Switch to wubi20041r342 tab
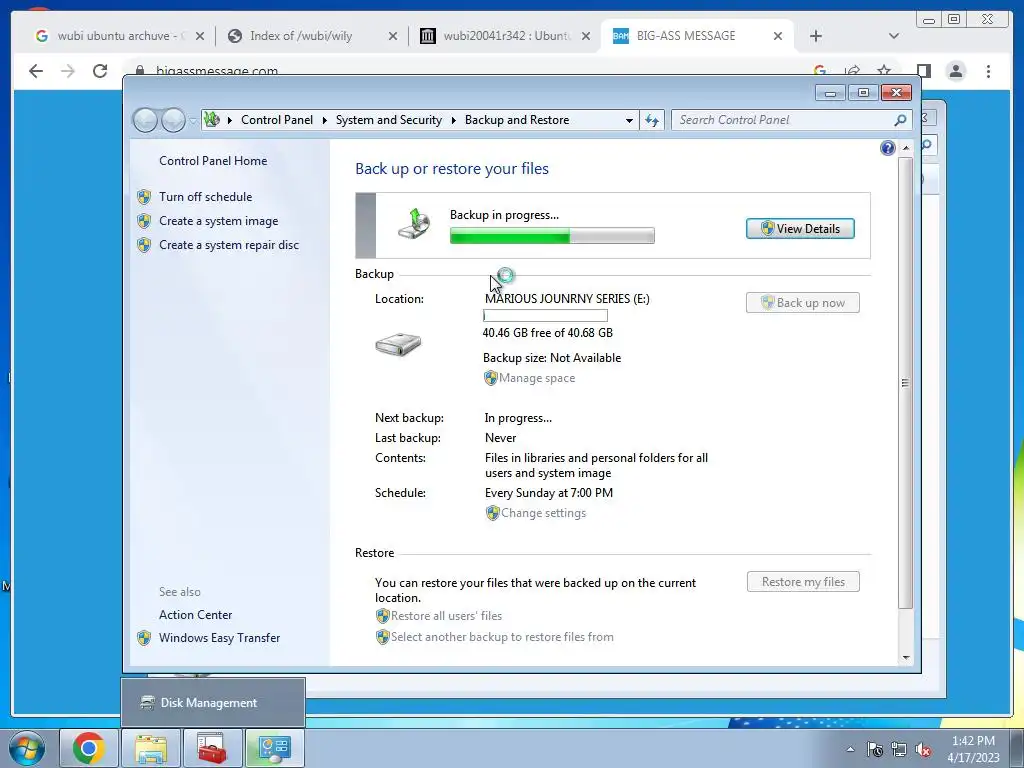The image size is (1024, 768). point(507,36)
